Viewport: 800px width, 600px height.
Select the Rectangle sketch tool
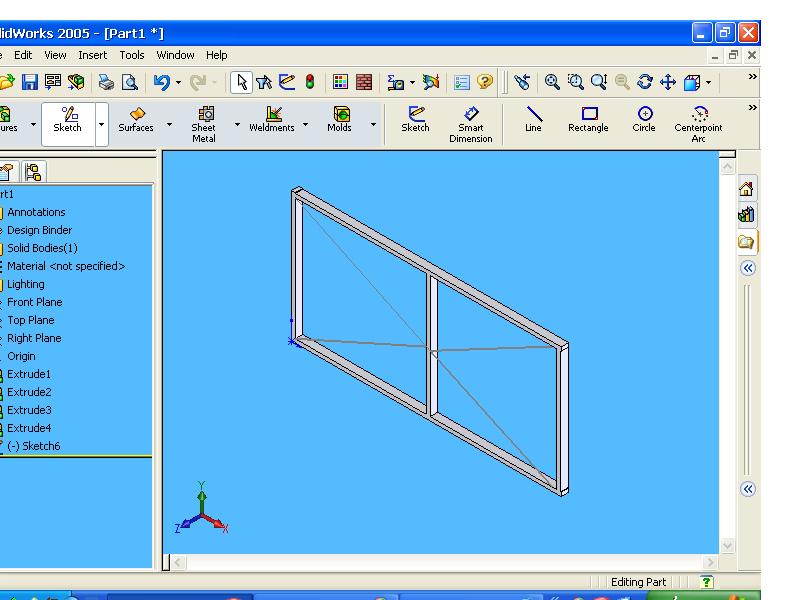click(x=588, y=120)
